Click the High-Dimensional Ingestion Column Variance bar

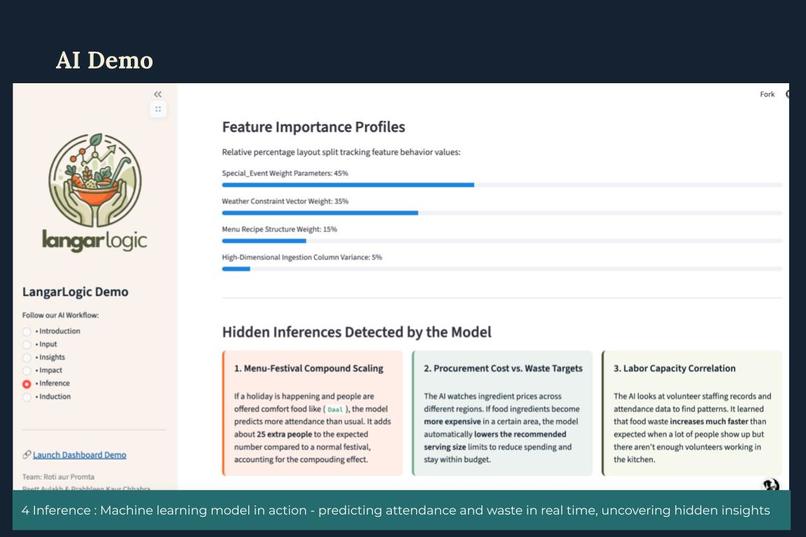(x=502, y=269)
